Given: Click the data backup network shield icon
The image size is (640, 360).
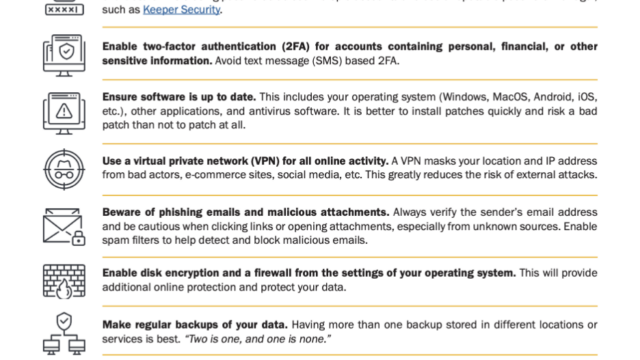Looking at the screenshot, I should (x=64, y=334).
